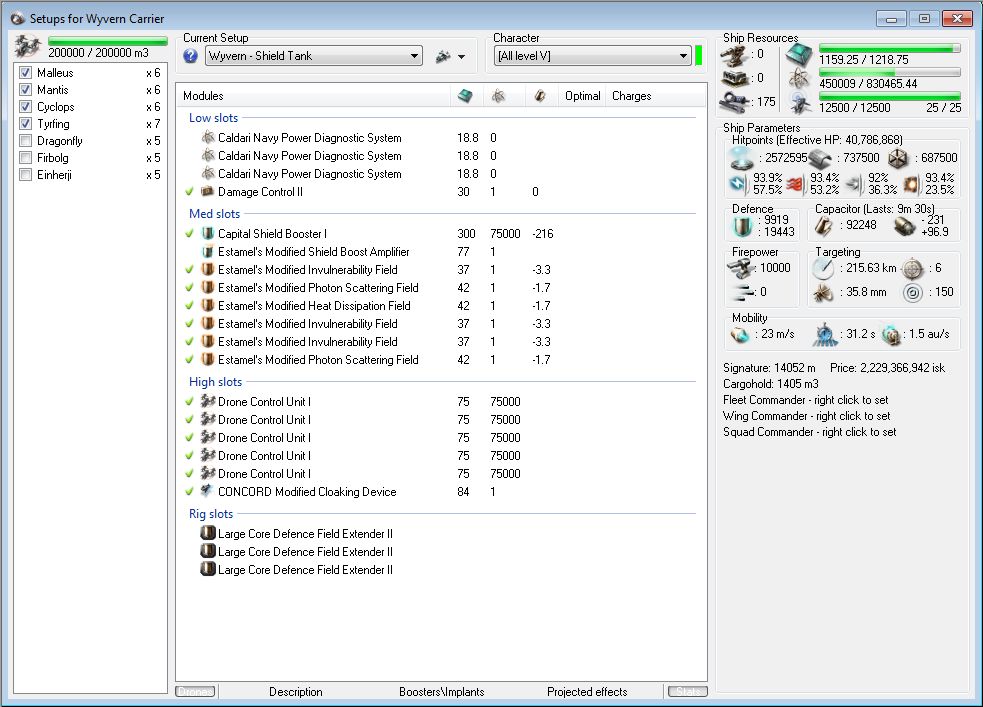983x707 pixels.
Task: Click the EM resistance icon near 93.9%
Action: click(739, 184)
